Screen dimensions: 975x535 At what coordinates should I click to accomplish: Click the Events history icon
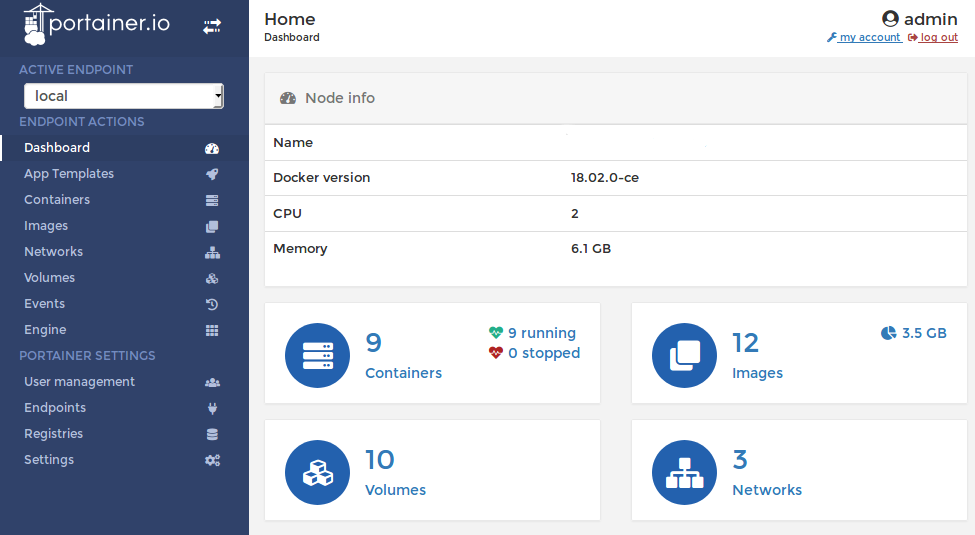point(212,304)
